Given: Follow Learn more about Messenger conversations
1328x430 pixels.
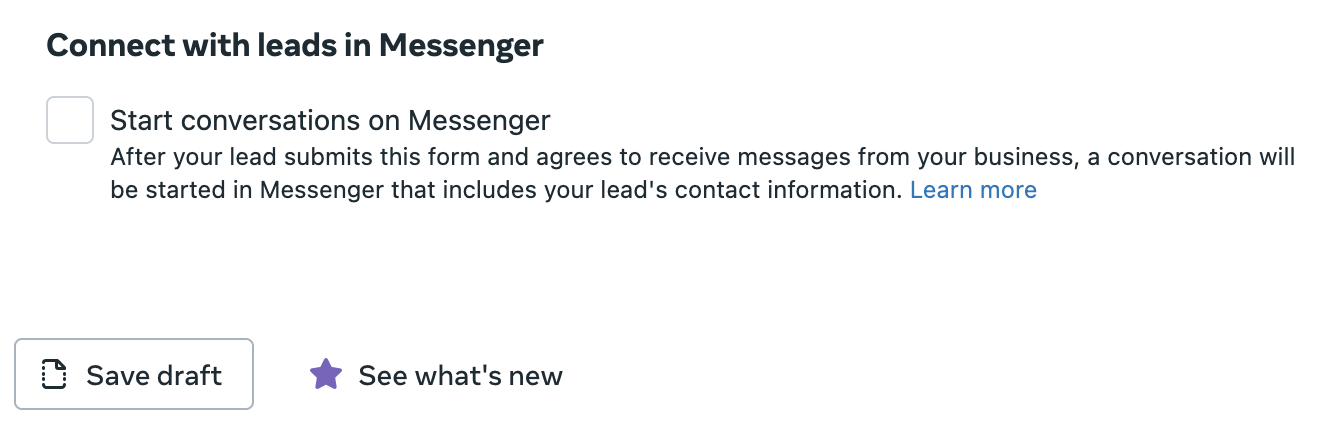Looking at the screenshot, I should coord(973,190).
